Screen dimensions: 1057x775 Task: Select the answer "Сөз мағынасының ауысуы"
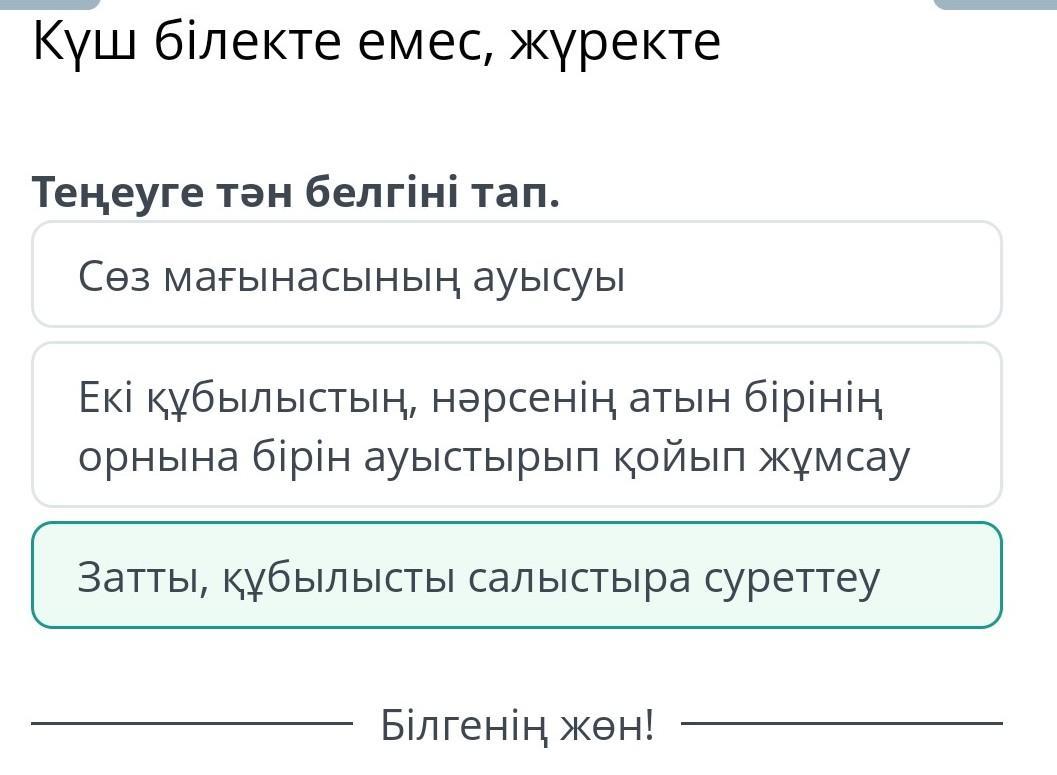[516, 275]
